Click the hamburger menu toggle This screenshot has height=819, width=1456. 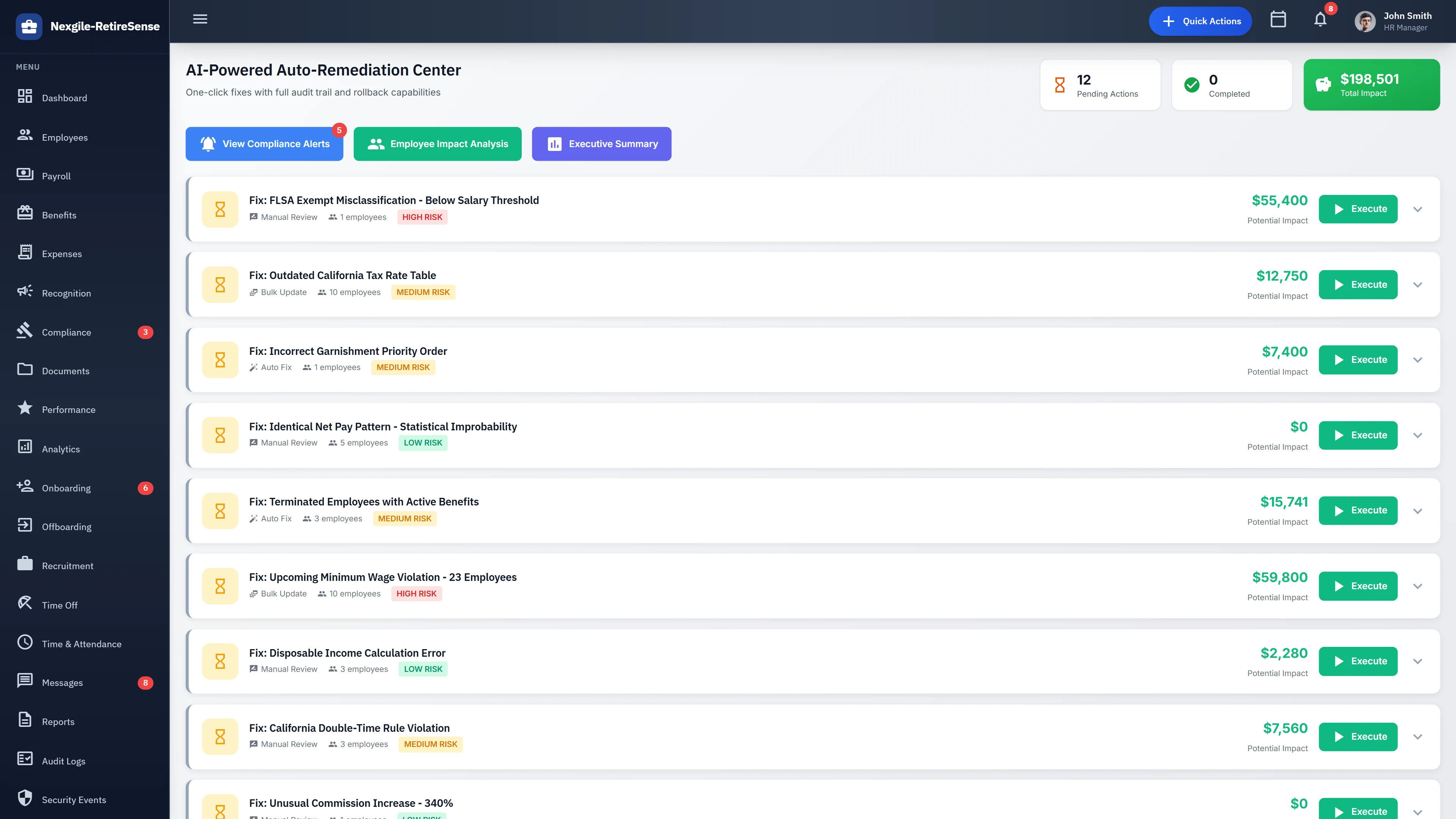point(199,19)
